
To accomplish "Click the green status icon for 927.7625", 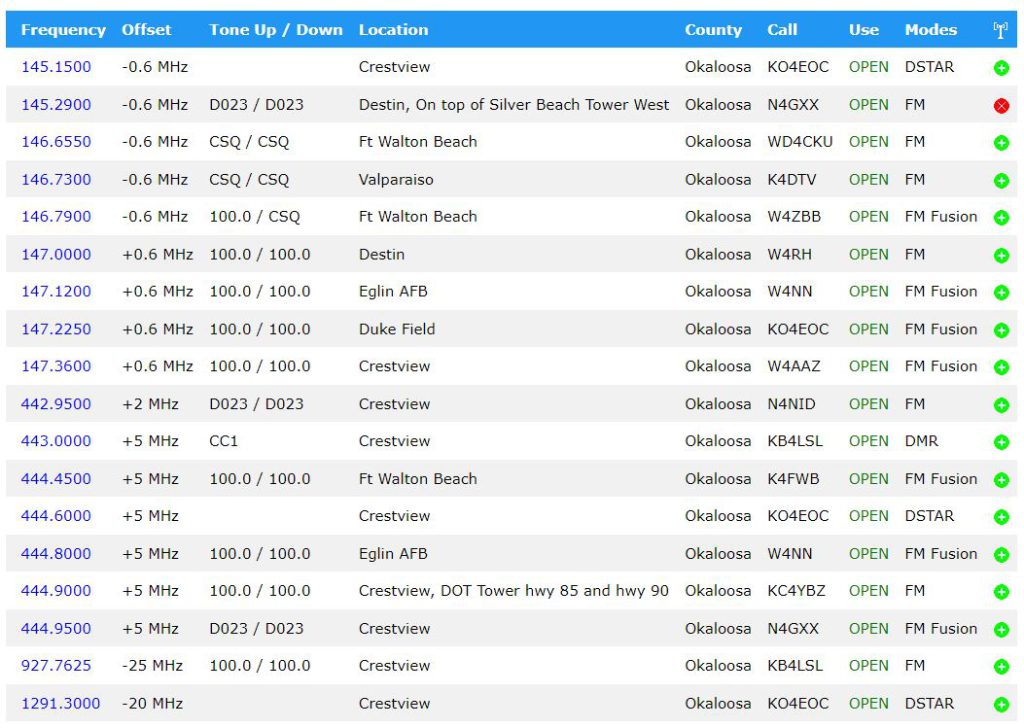I will pyautogui.click(x=1001, y=667).
